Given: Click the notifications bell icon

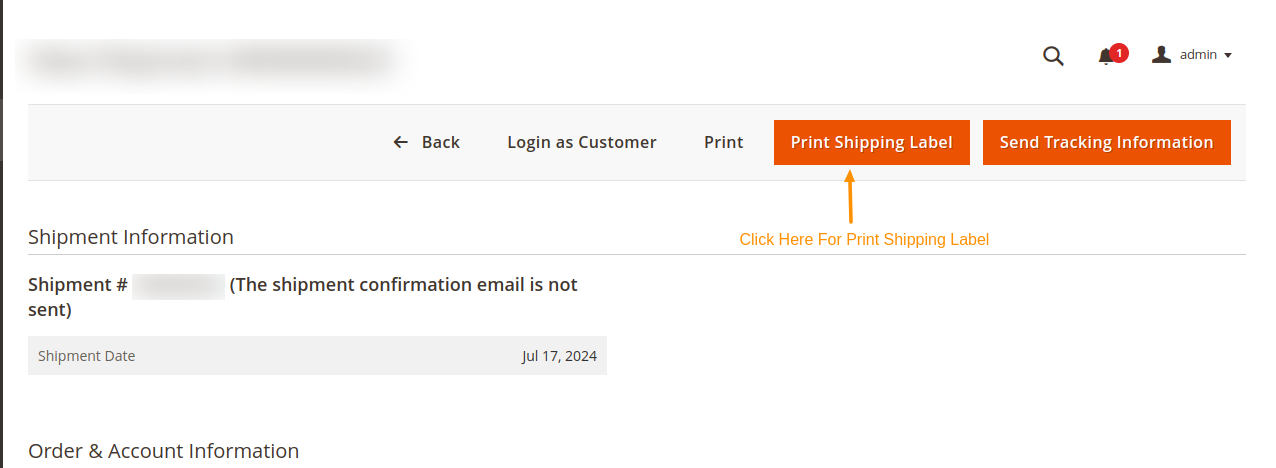Looking at the screenshot, I should coord(1105,57).
